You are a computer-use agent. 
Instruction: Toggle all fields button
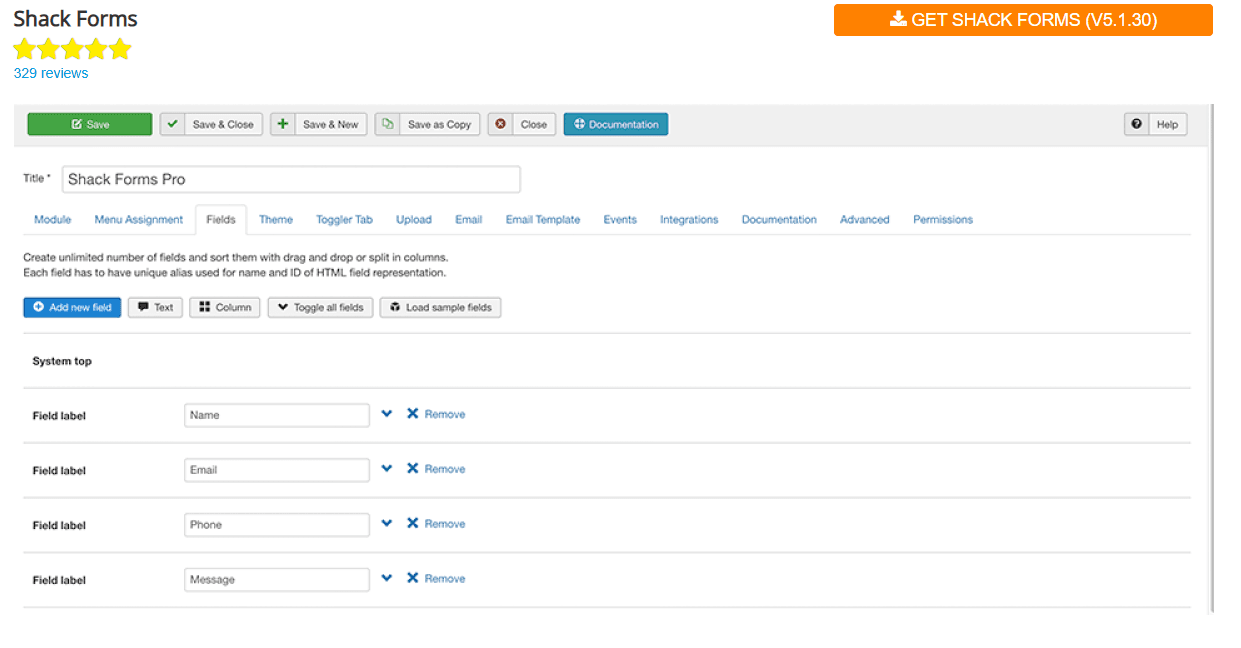[x=320, y=307]
